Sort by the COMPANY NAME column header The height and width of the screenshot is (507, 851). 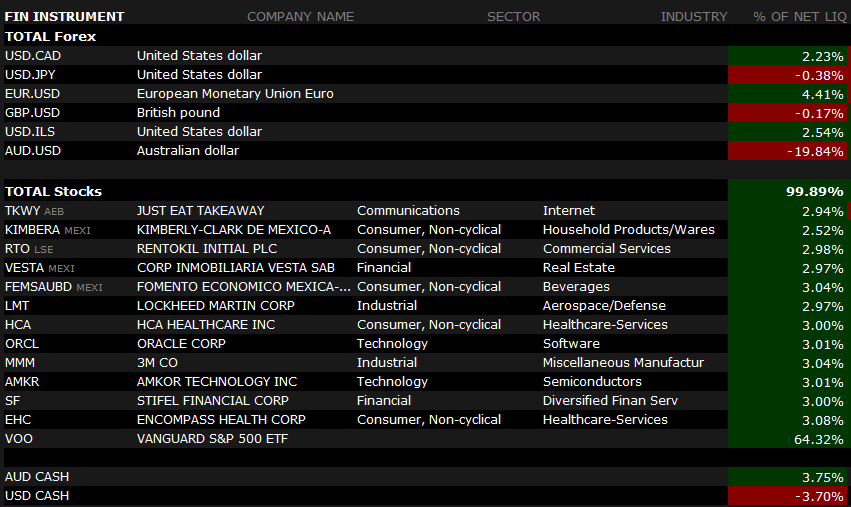pyautogui.click(x=300, y=17)
